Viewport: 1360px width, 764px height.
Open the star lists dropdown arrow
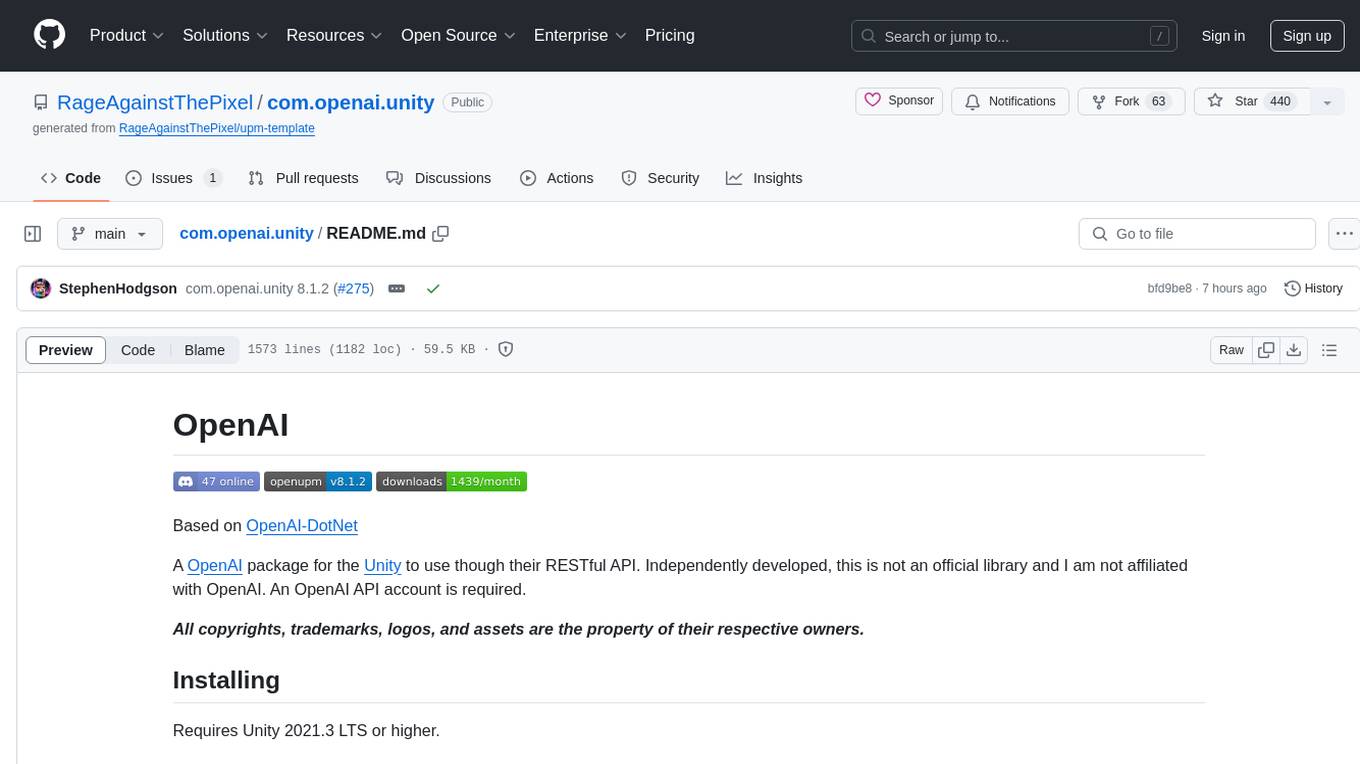[x=1327, y=102]
